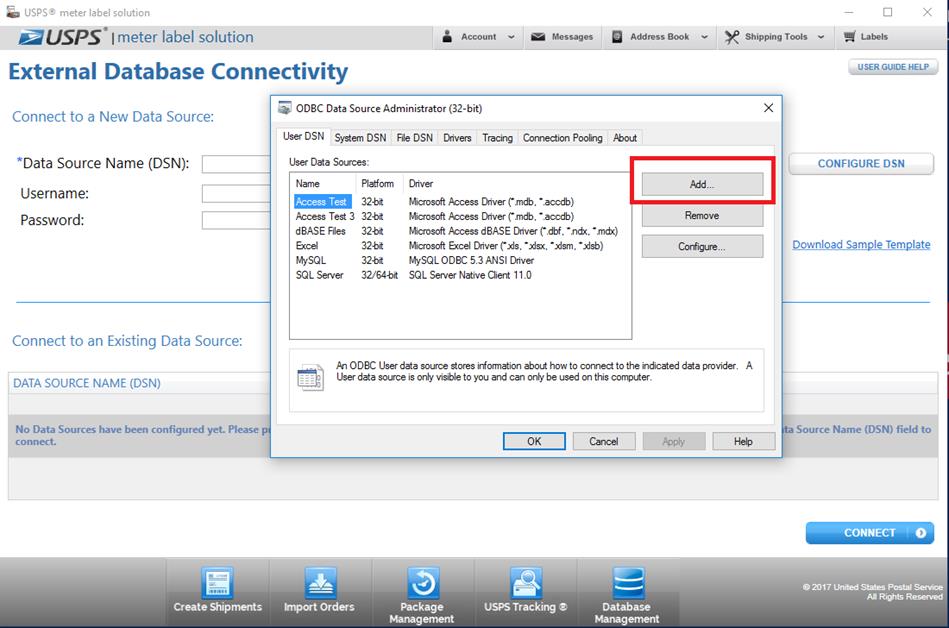The width and height of the screenshot is (949, 628).
Task: Switch to the System DSN tab
Action: coord(360,138)
